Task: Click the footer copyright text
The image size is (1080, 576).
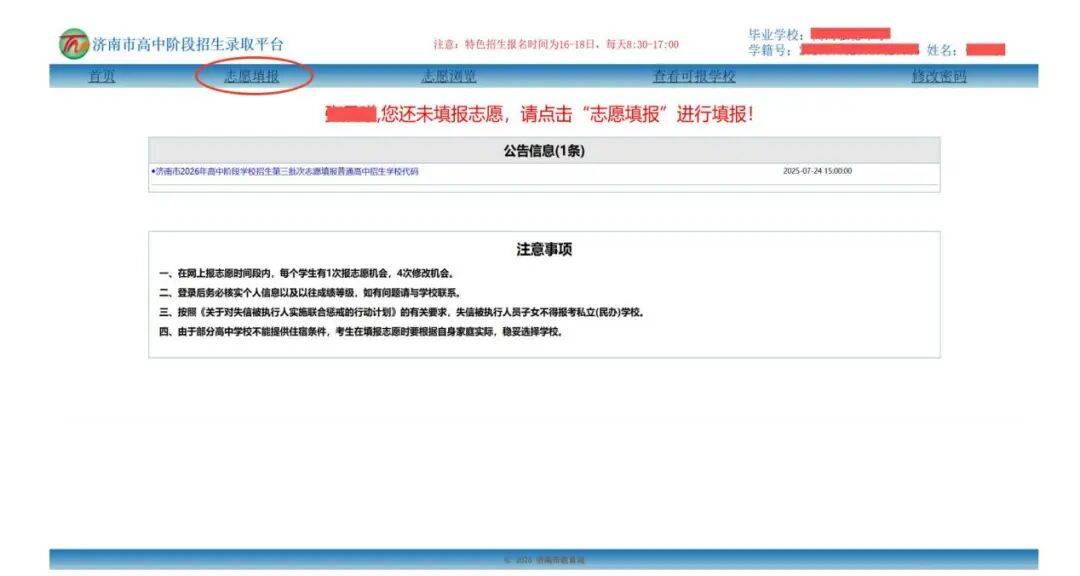Action: 544,560
